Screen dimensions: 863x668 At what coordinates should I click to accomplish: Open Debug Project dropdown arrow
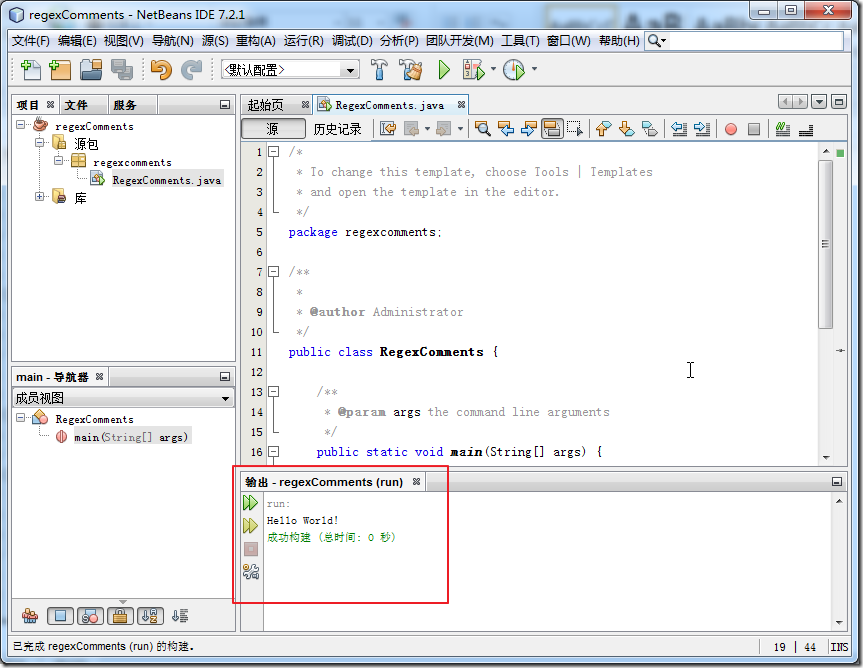click(493, 69)
